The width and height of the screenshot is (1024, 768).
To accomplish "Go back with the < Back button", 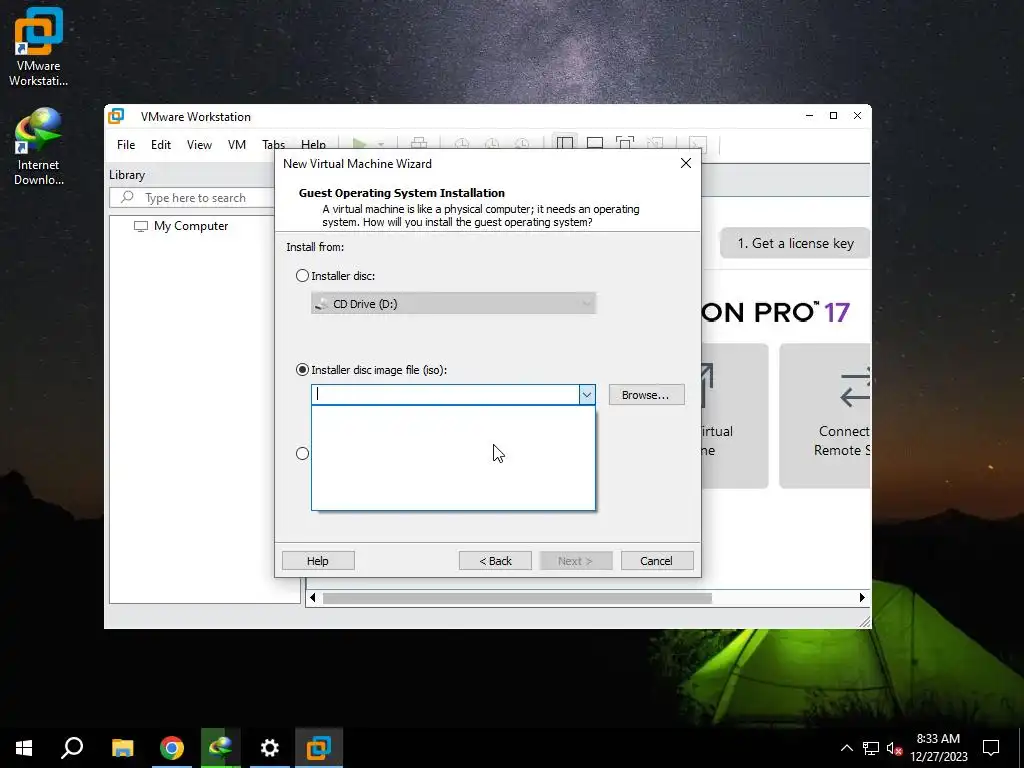I will click(x=495, y=561).
